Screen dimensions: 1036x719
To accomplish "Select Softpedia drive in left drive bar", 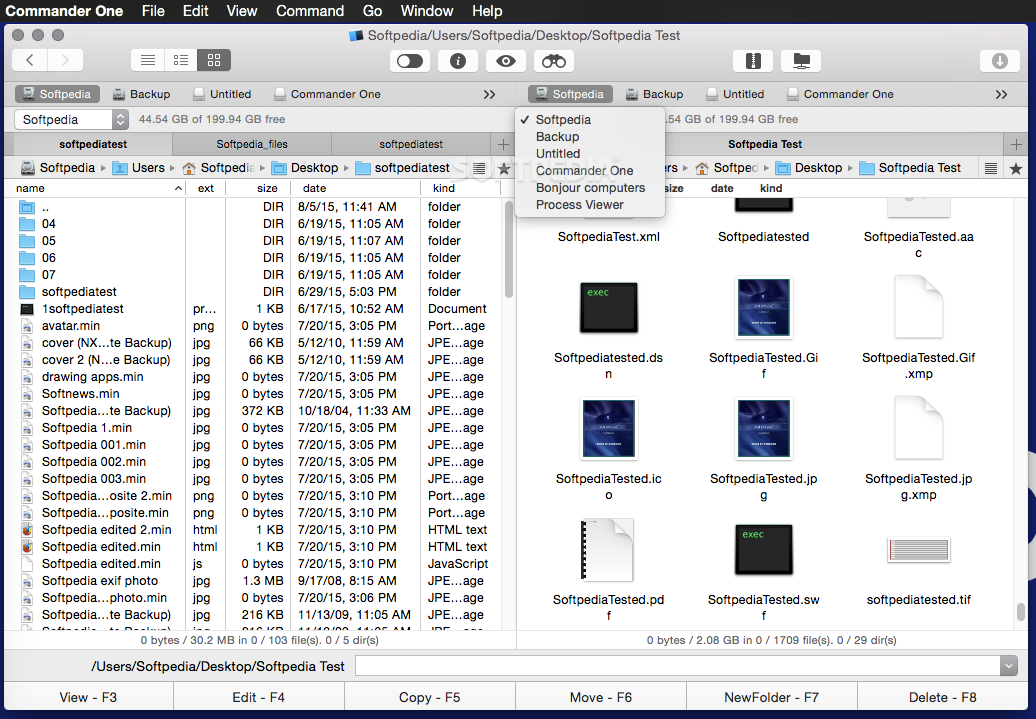I will pyautogui.click(x=57, y=94).
